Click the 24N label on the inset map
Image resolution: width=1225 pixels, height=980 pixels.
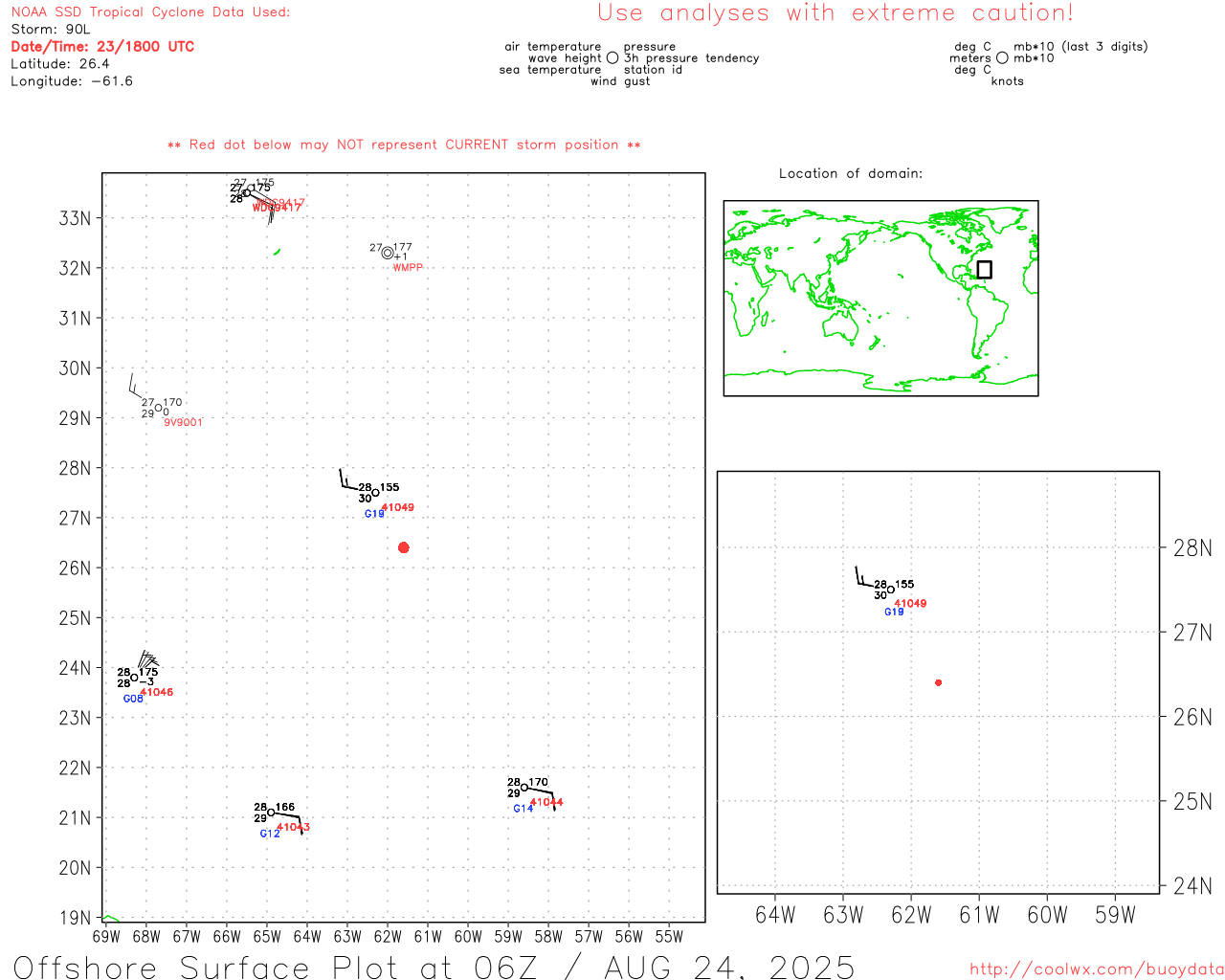point(1192,886)
